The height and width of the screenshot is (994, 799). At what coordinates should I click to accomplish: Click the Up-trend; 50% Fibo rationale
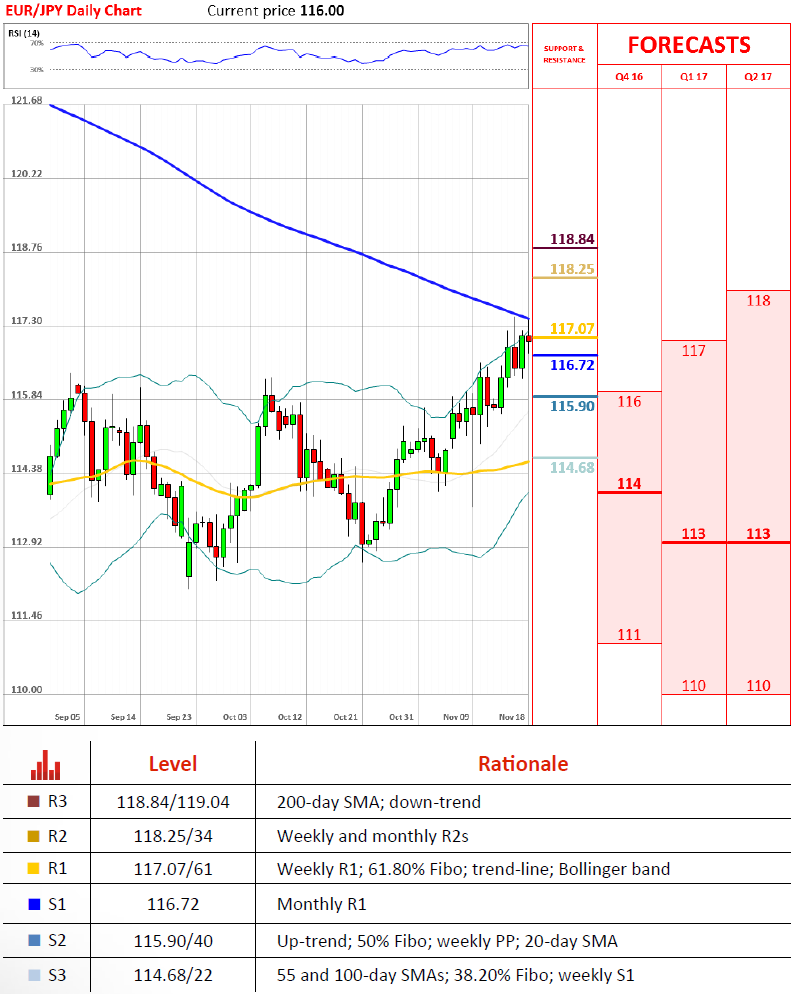tap(447, 941)
